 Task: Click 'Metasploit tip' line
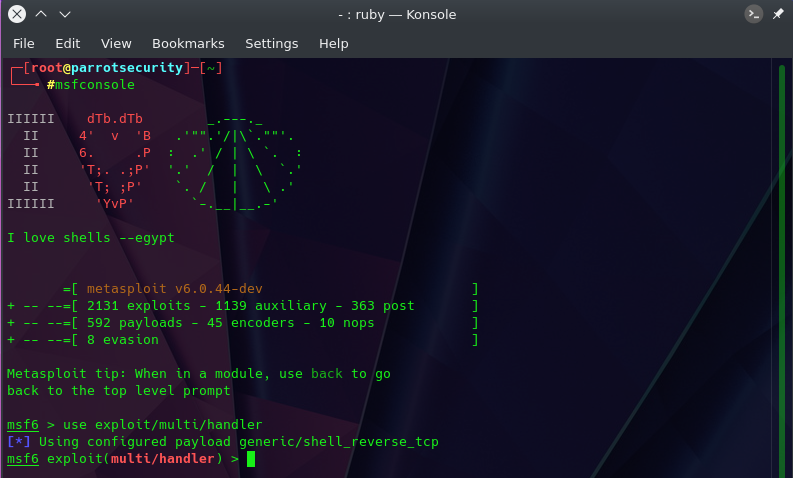click(x=199, y=374)
